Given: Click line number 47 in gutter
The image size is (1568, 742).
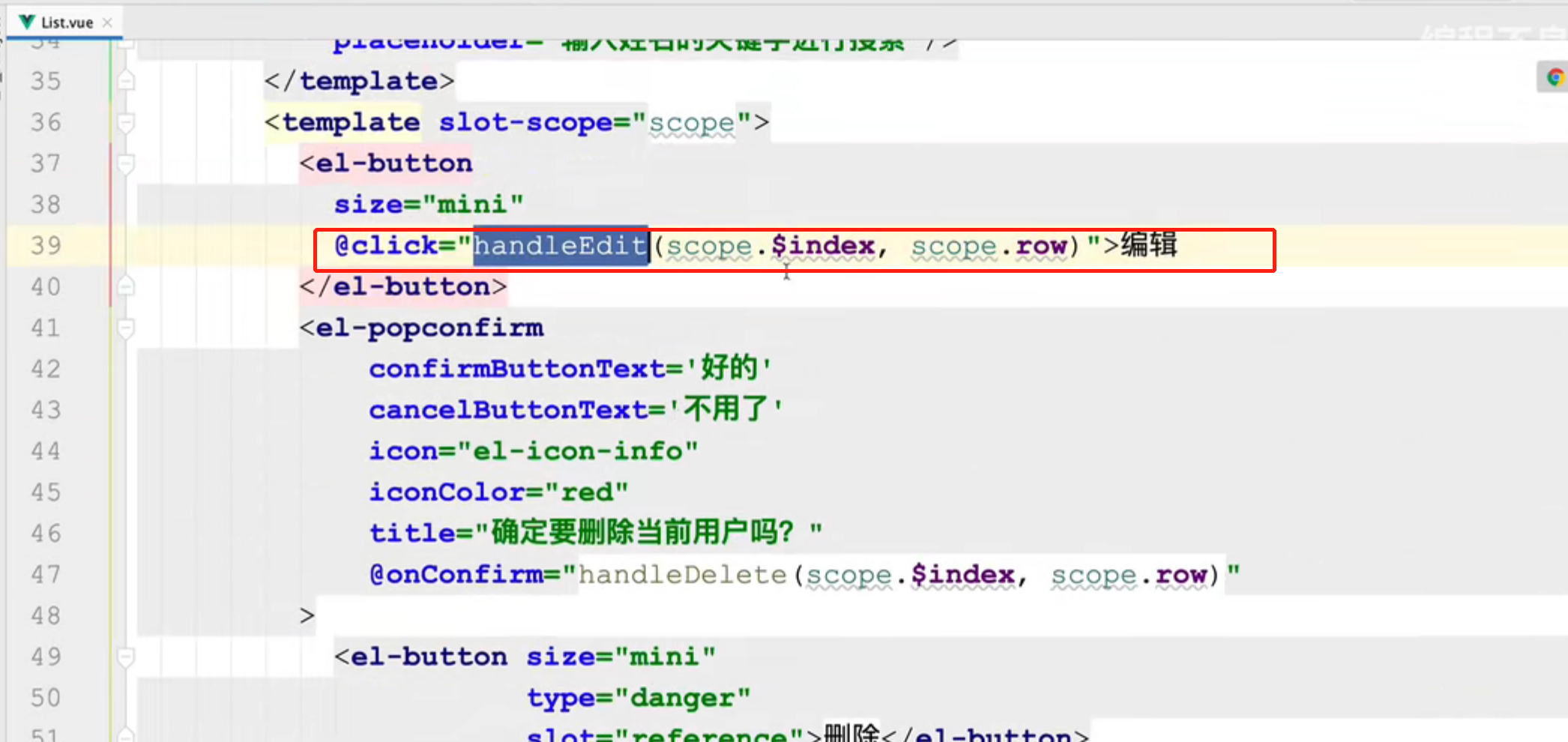Looking at the screenshot, I should [46, 574].
